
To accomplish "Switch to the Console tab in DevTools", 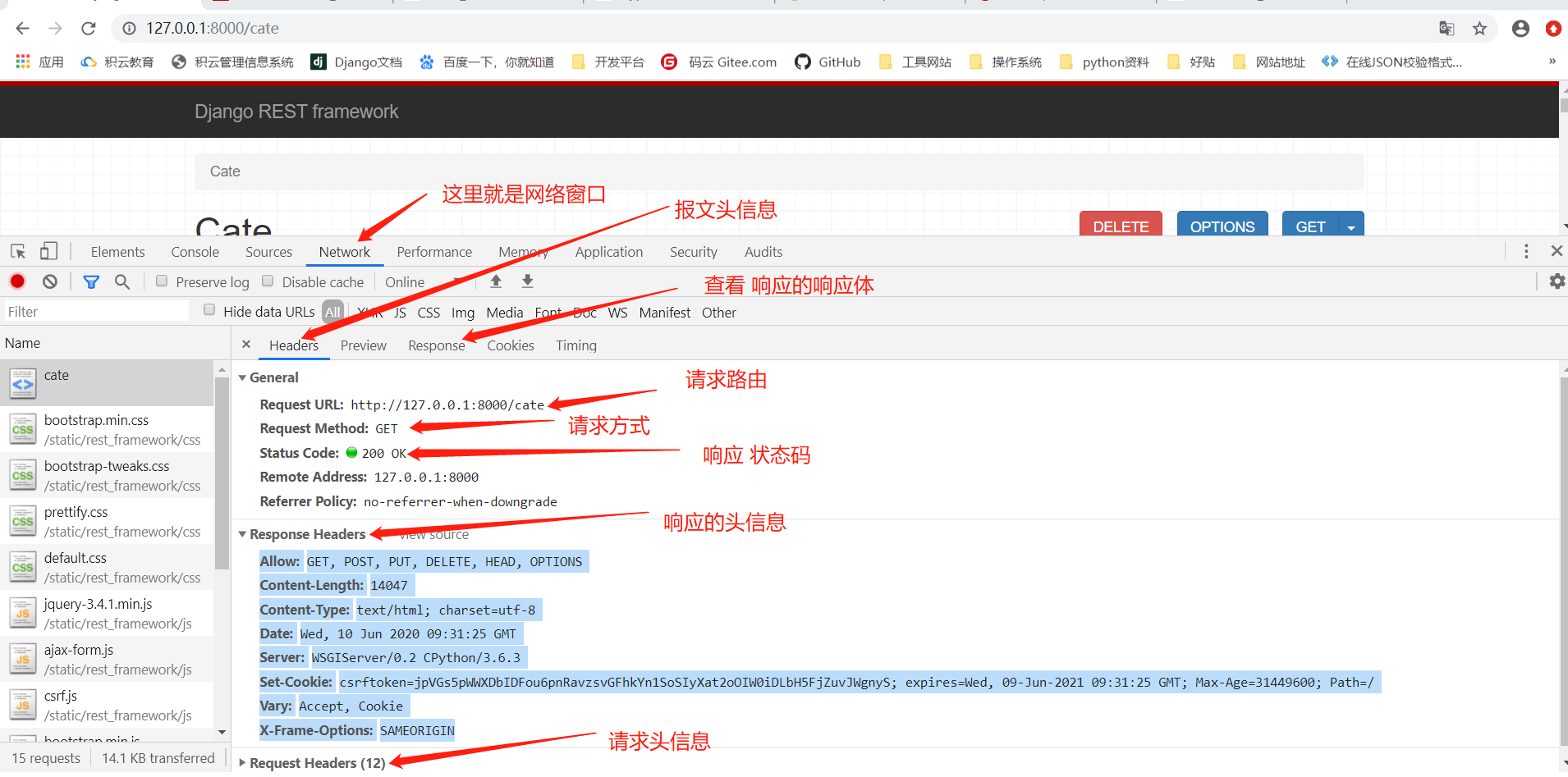I will (x=194, y=251).
